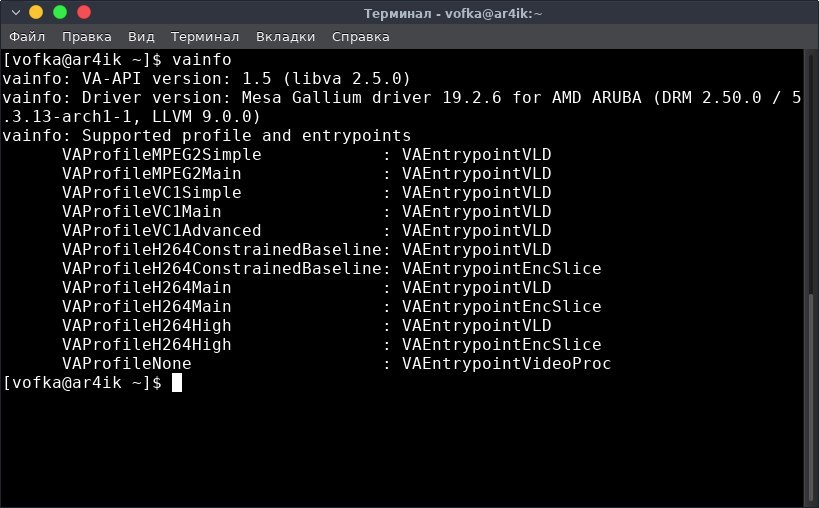Viewport: 819px width, 508px height.
Task: Click the window title Терминал - vofka@ar4ik
Action: tap(453, 13)
